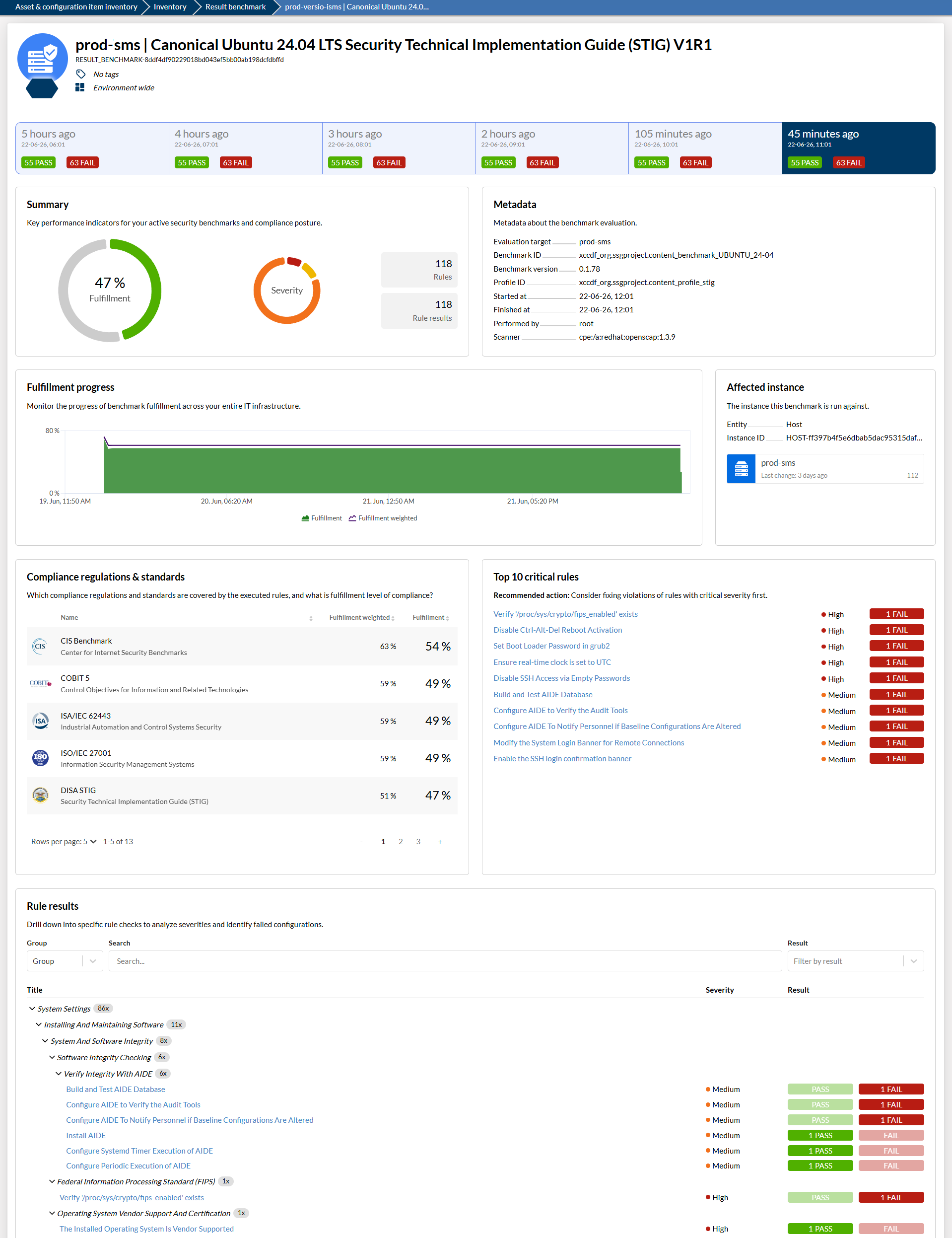Click the ISA/IEC 62443 logo icon
Image resolution: width=952 pixels, height=1238 pixels.
tap(40, 721)
